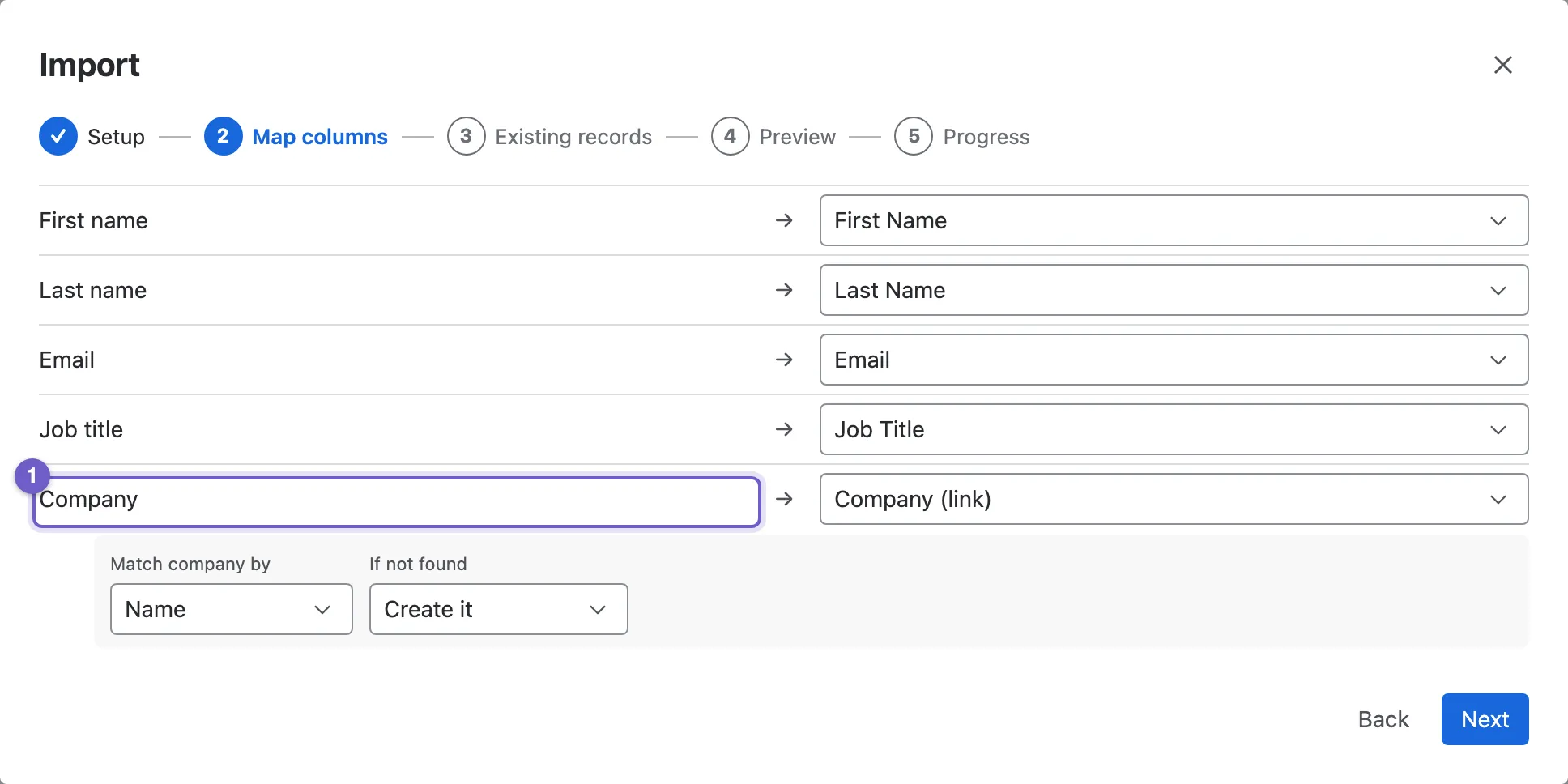The width and height of the screenshot is (1568, 784).
Task: Open the Job Title mapping dropdown
Action: click(x=1174, y=429)
